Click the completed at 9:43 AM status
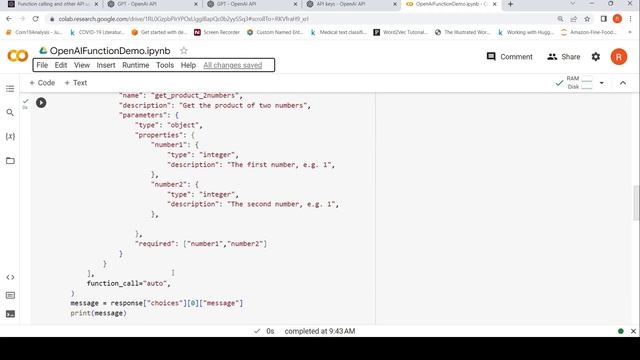 tap(320, 331)
